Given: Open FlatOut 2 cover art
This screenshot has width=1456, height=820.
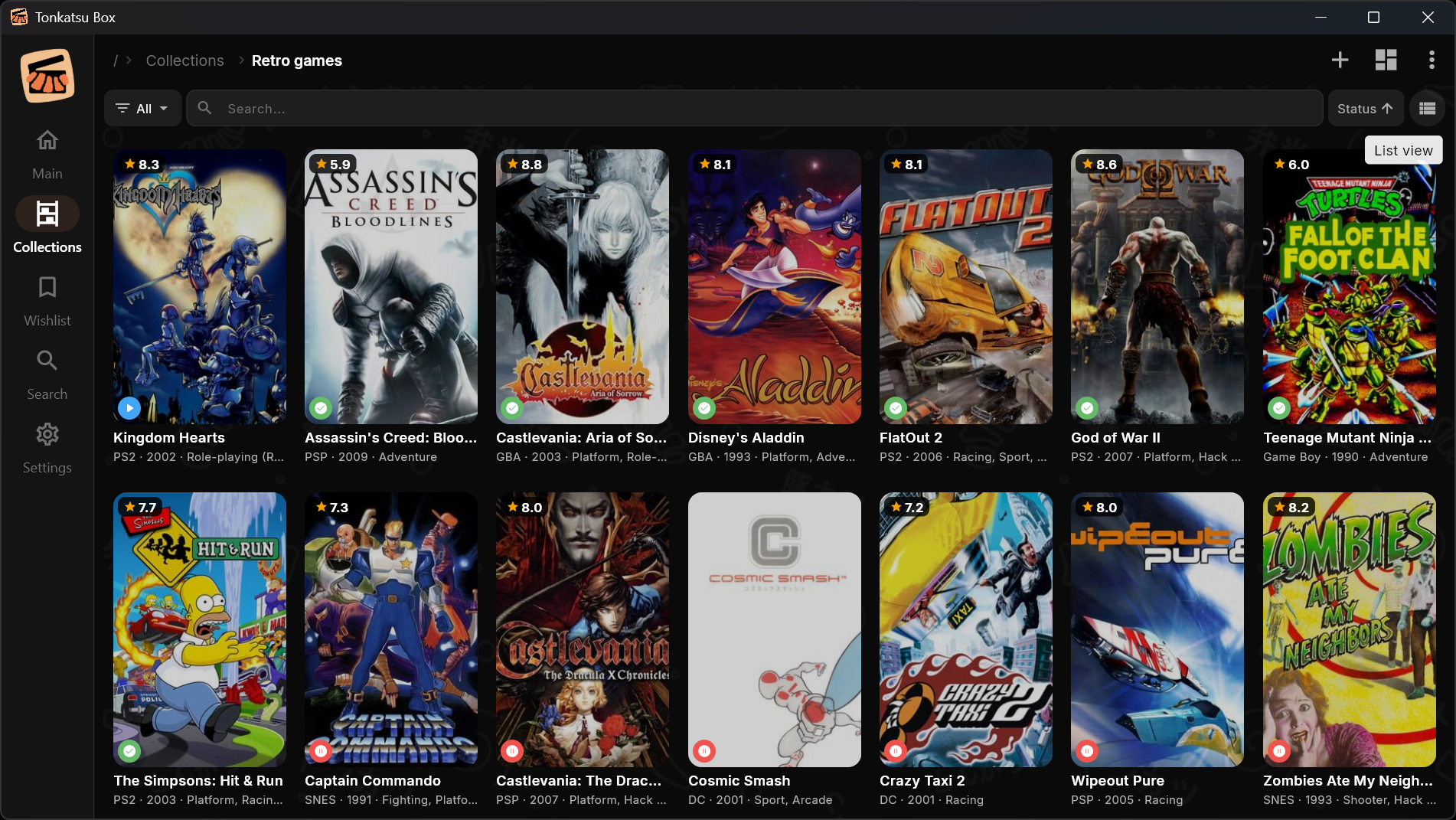Looking at the screenshot, I should coord(966,286).
